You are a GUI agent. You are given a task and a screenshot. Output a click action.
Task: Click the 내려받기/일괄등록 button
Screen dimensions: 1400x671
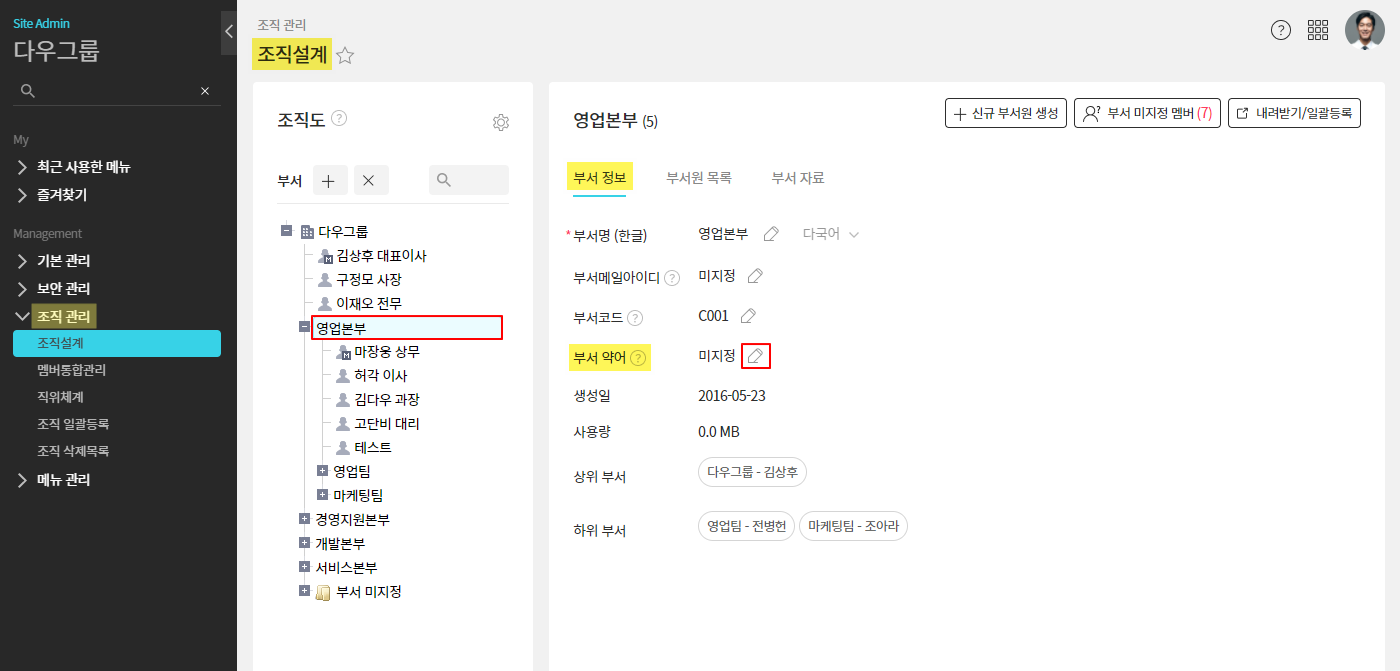click(1294, 113)
